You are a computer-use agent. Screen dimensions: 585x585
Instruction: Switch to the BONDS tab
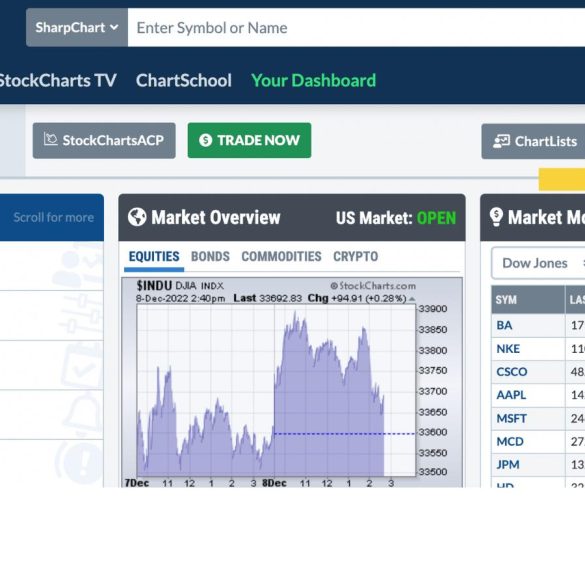(x=210, y=257)
